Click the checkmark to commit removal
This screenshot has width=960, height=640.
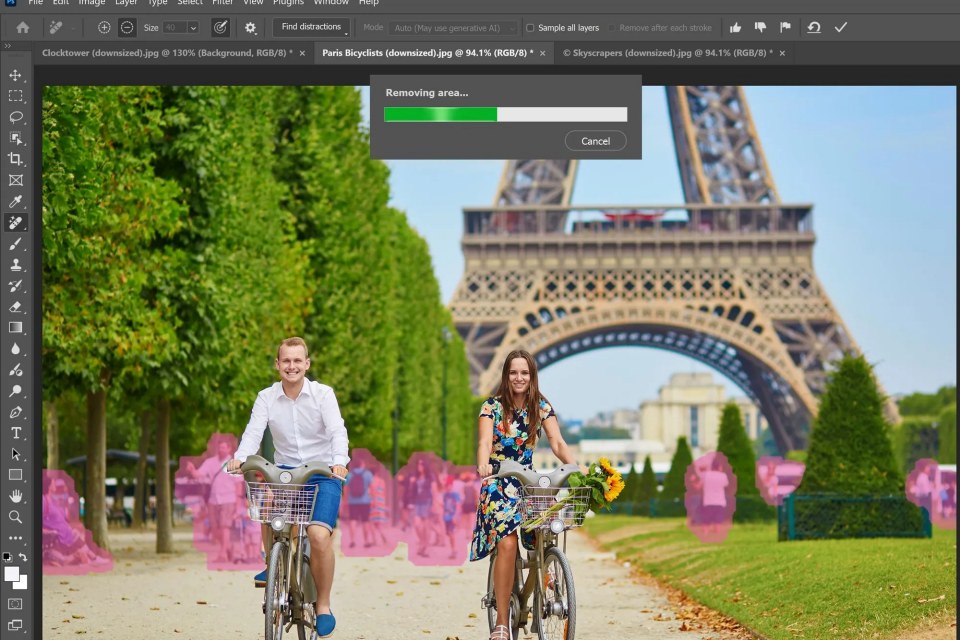click(841, 28)
